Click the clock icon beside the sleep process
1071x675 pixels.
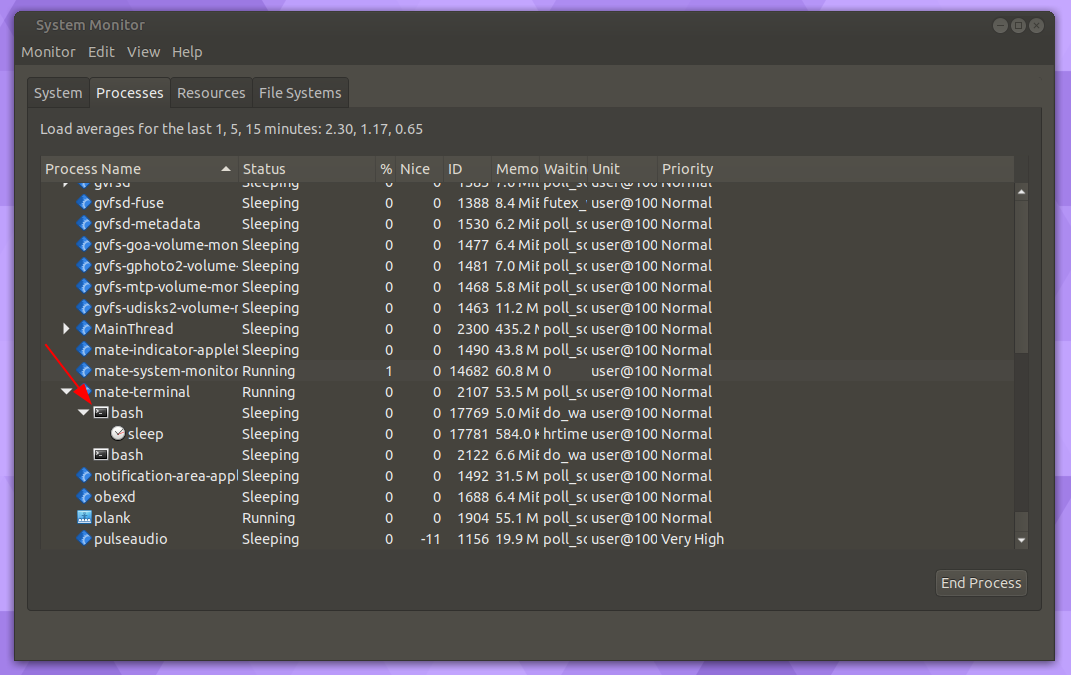(x=118, y=434)
